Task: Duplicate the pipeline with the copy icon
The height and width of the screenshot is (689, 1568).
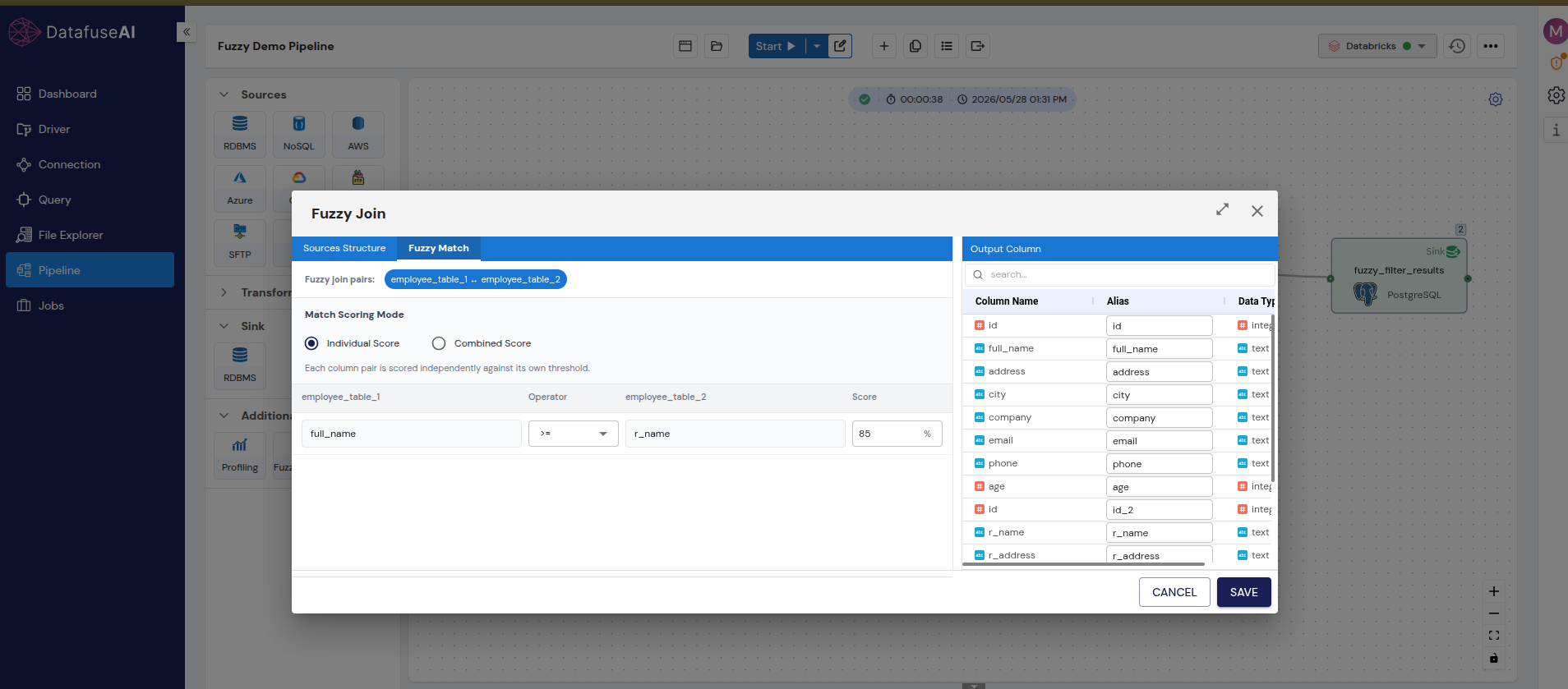Action: pyautogui.click(x=915, y=46)
